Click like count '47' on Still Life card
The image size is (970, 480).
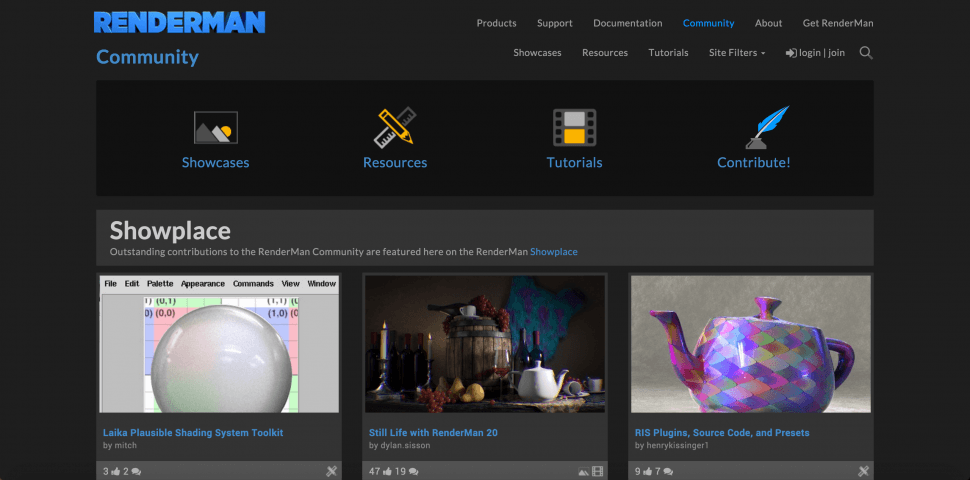click(x=375, y=471)
